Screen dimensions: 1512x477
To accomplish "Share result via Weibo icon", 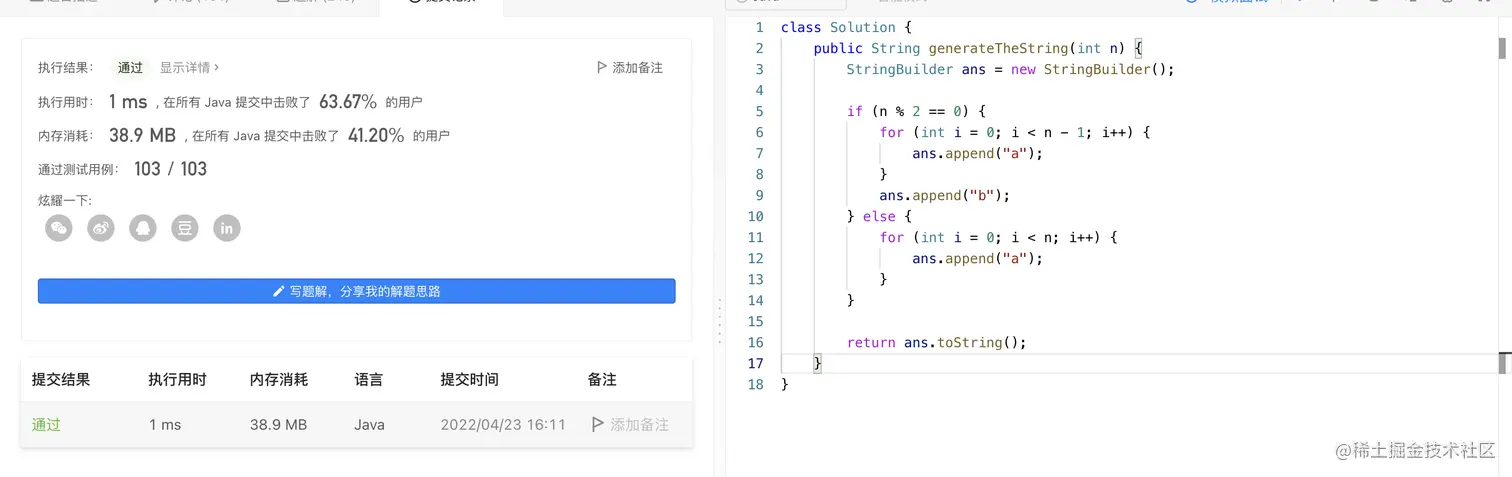I will tap(102, 228).
